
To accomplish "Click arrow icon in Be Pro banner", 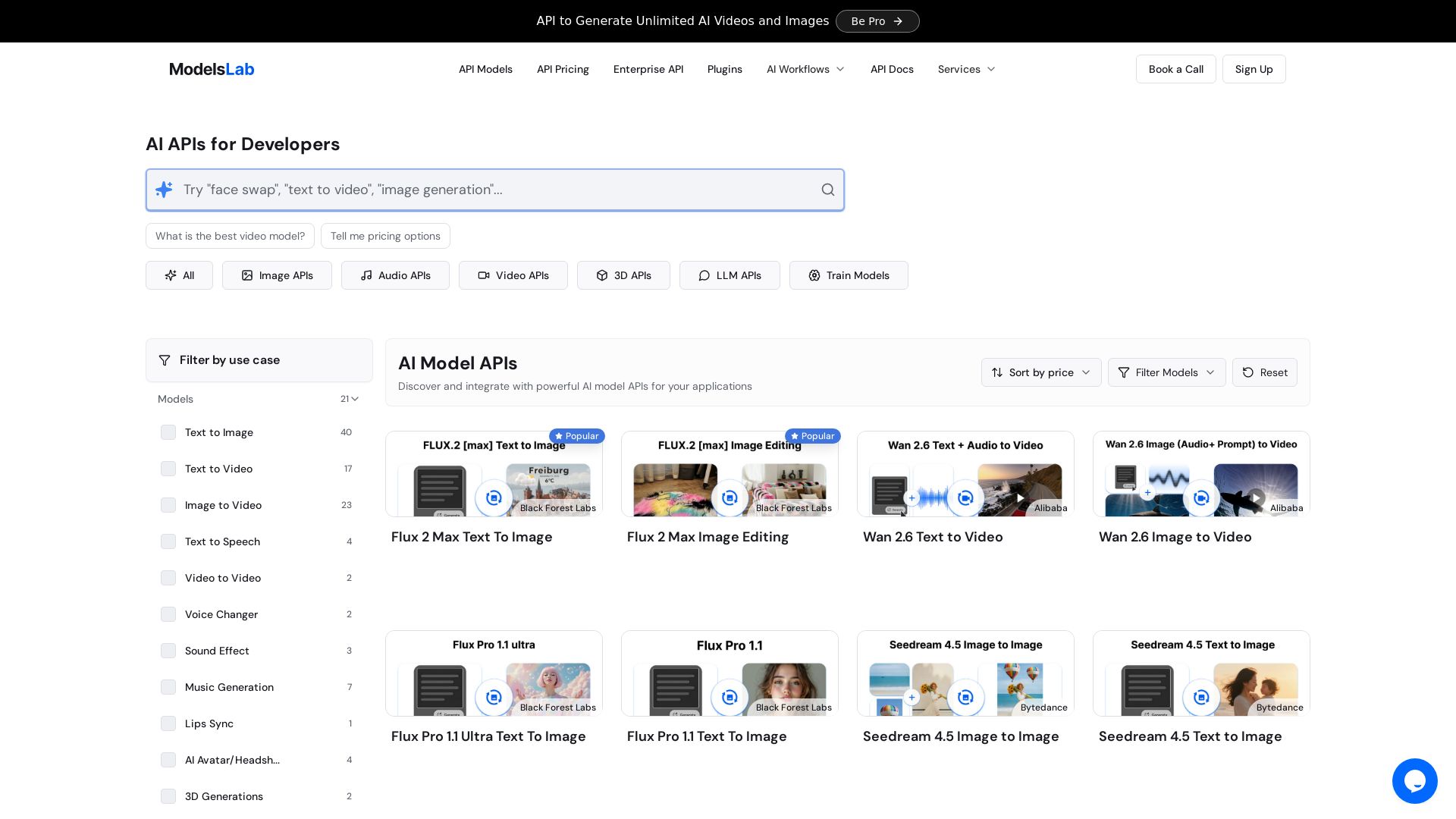I will [898, 21].
